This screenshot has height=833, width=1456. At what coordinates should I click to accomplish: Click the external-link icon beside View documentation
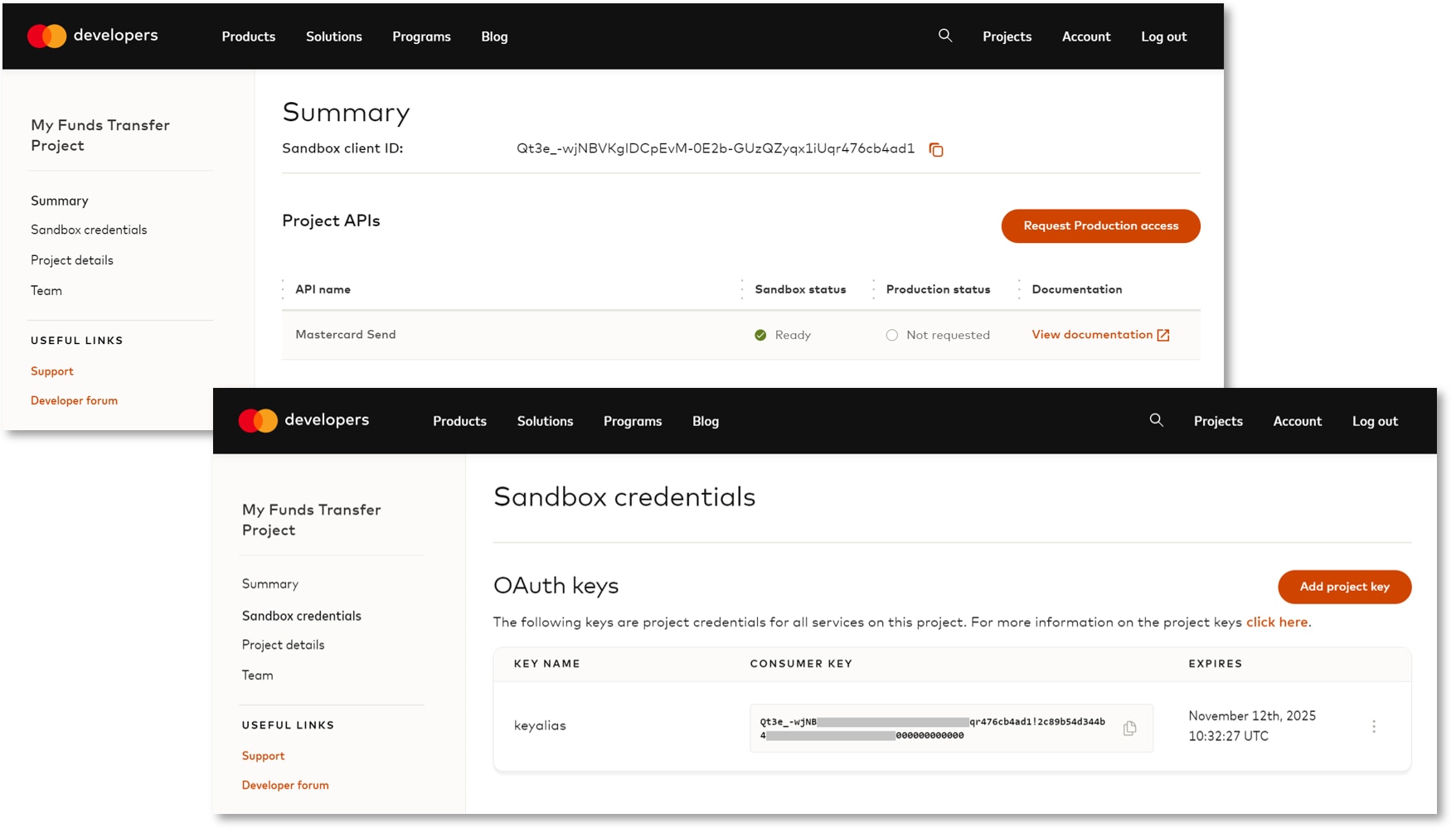tap(1163, 335)
